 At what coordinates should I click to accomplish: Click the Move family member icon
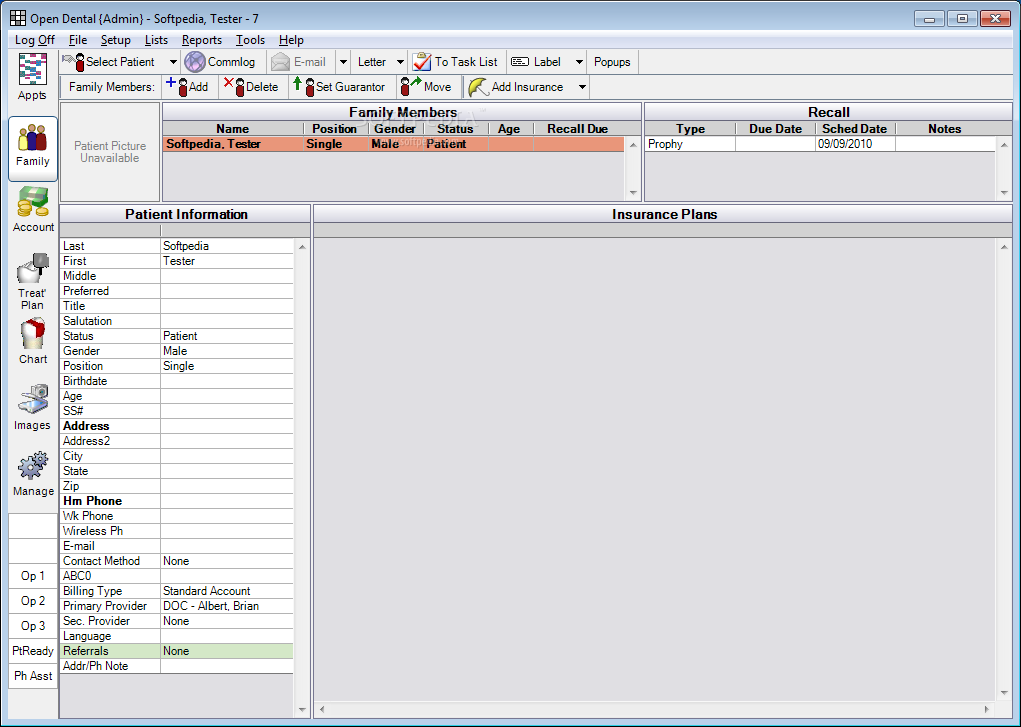[x=411, y=86]
